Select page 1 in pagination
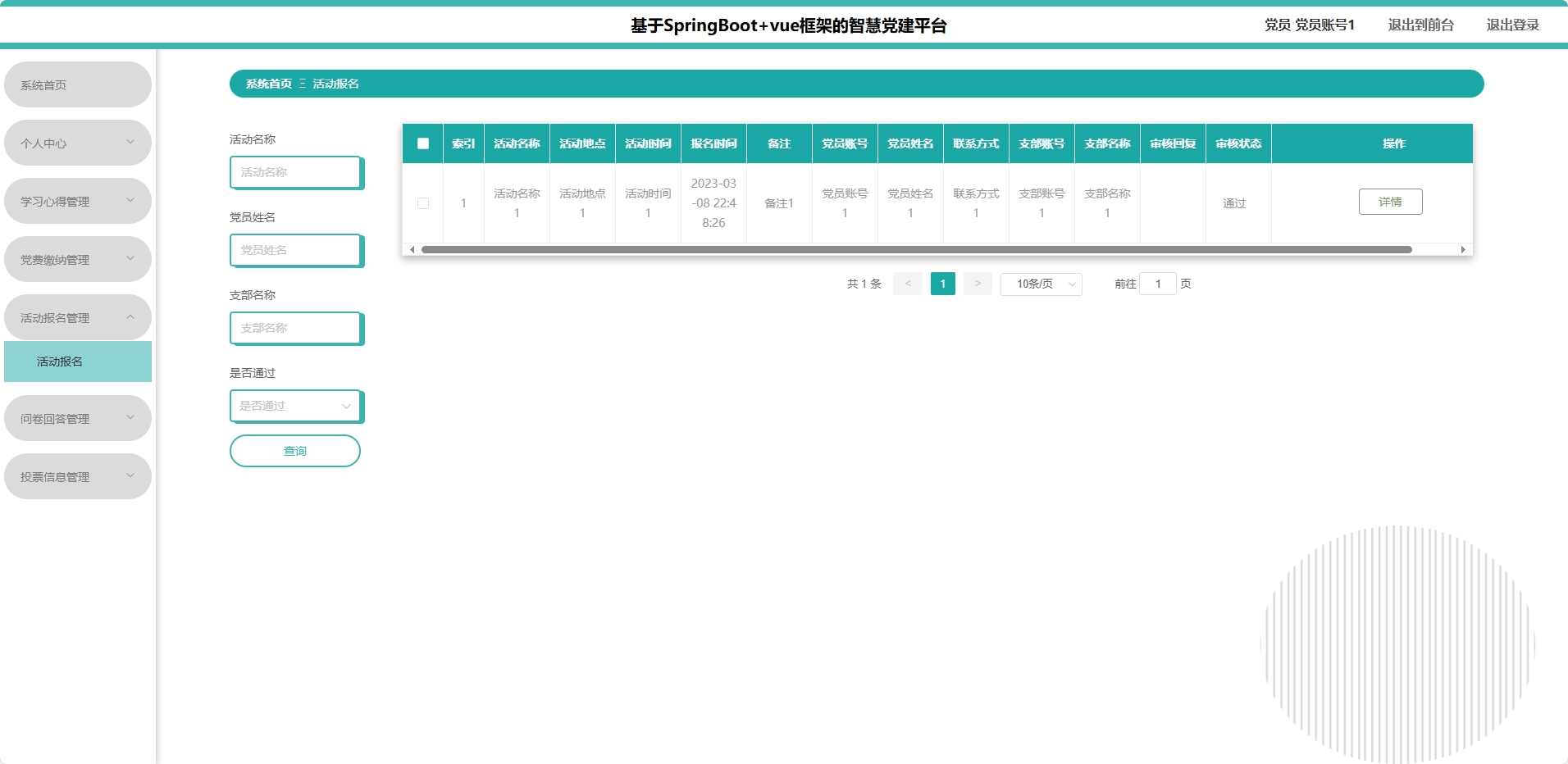Image resolution: width=1568 pixels, height=764 pixels. tap(943, 284)
